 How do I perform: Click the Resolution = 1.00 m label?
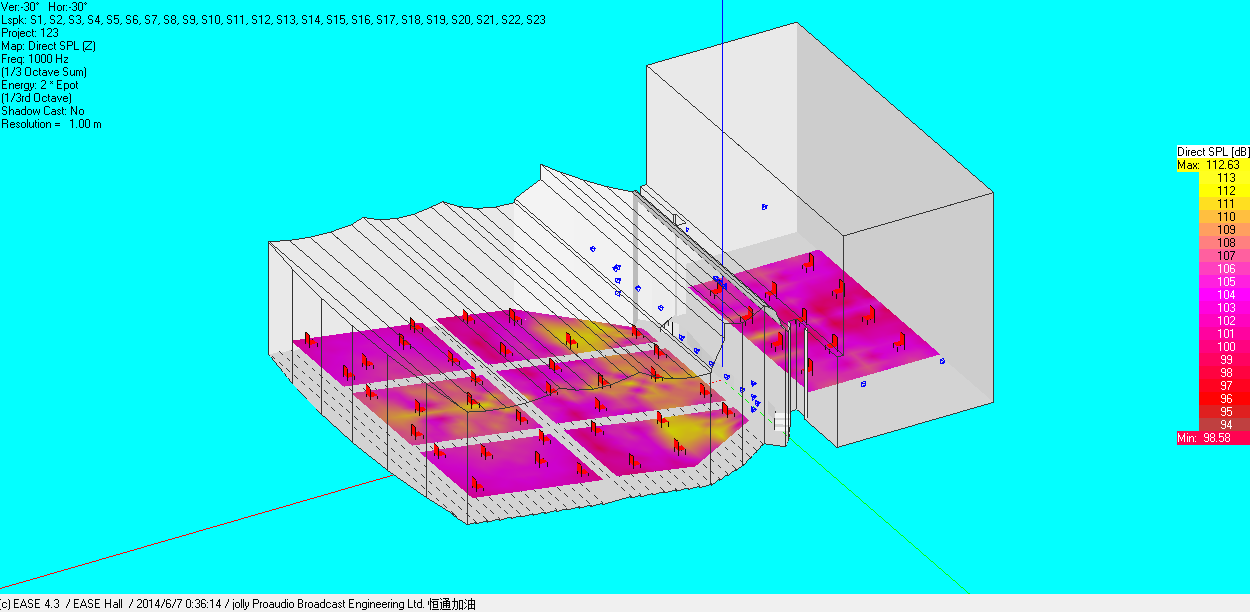pos(51,124)
